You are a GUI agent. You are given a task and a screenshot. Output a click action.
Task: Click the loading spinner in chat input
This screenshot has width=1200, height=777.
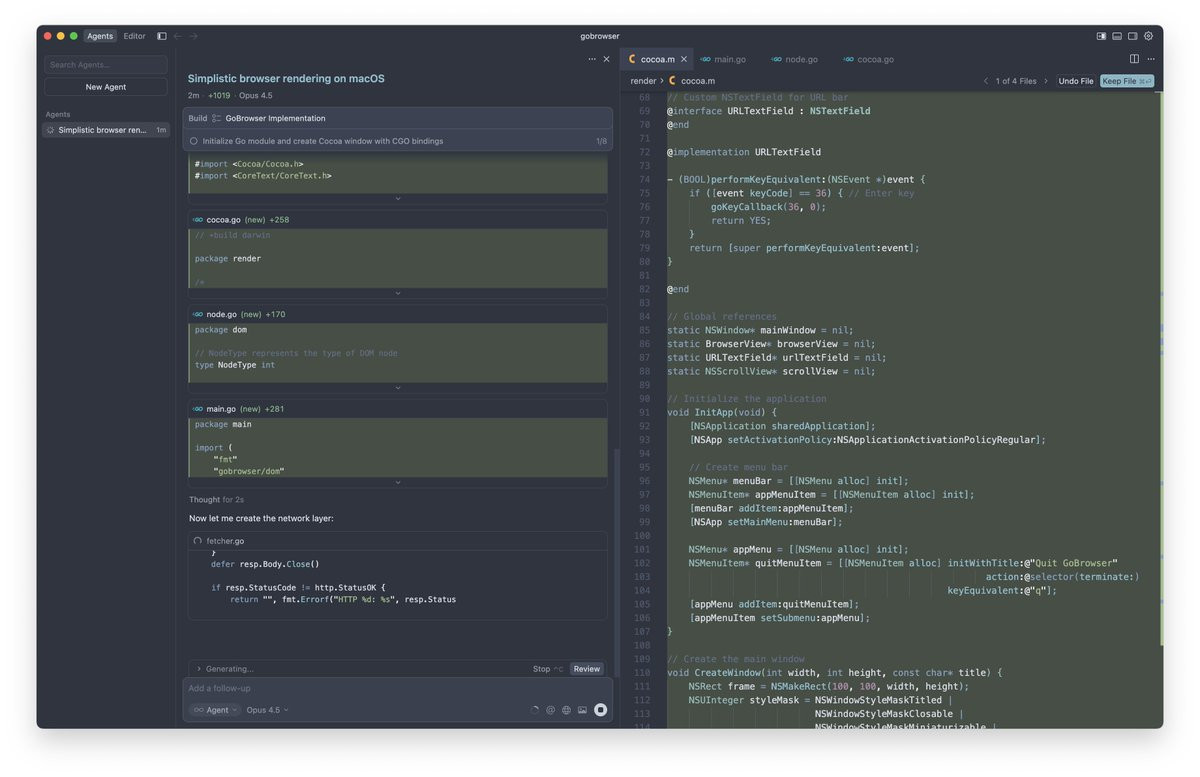point(534,710)
